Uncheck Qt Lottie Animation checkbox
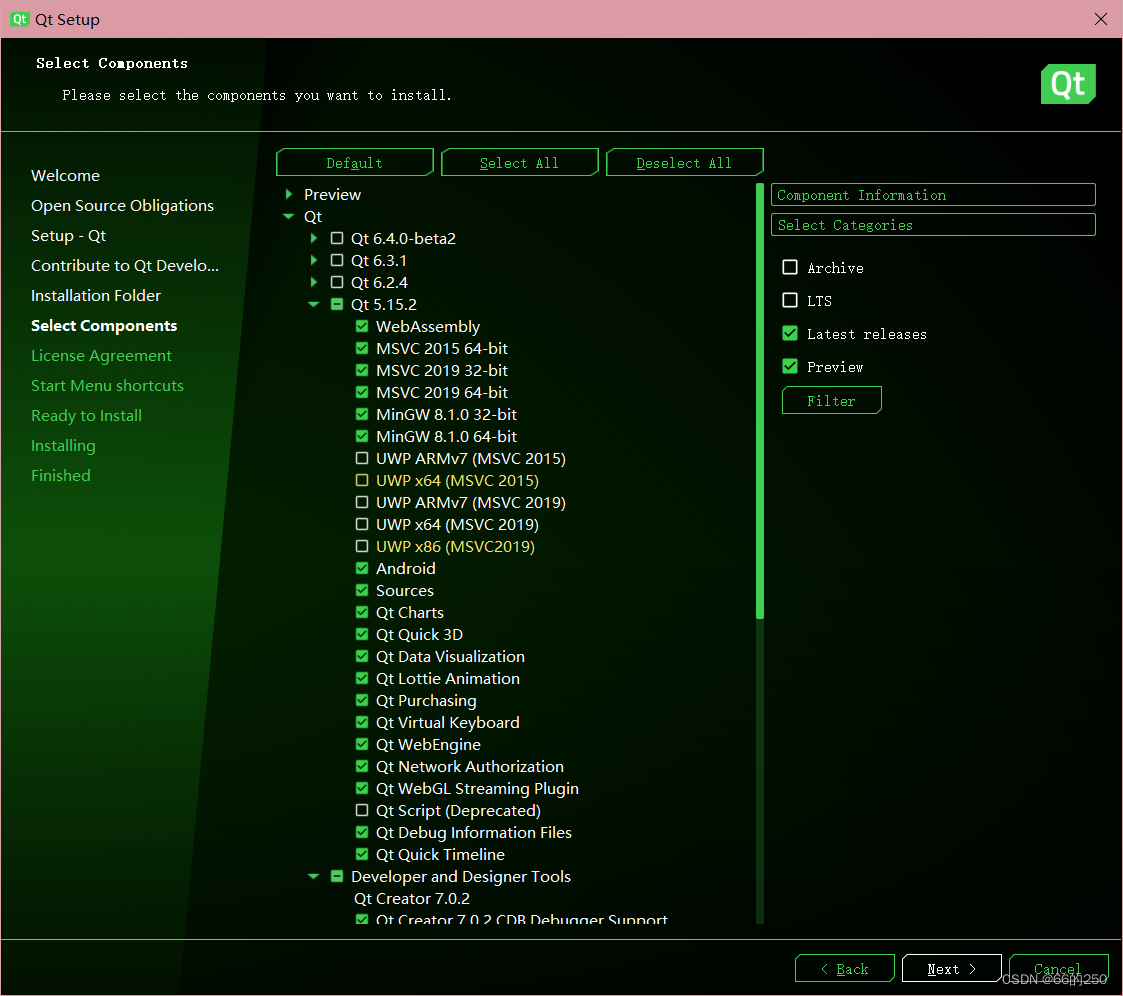 (x=362, y=678)
